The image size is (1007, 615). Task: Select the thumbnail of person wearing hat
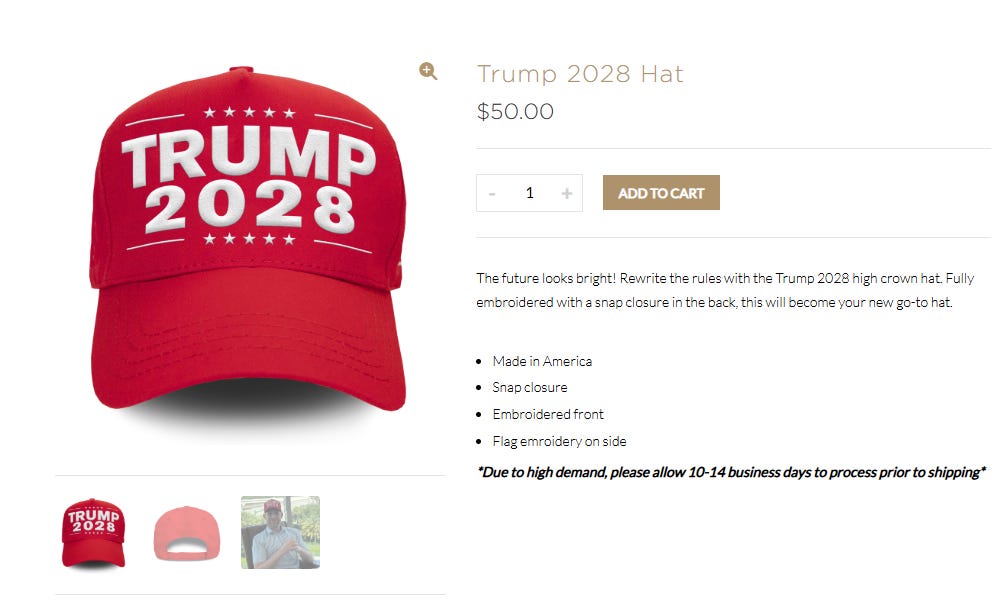281,533
